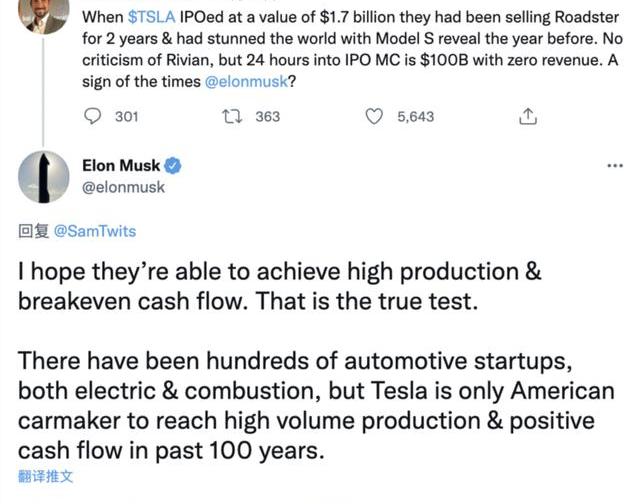Click the blue verified badge beside Elon Musk
This screenshot has height=504, width=640.
[172, 166]
